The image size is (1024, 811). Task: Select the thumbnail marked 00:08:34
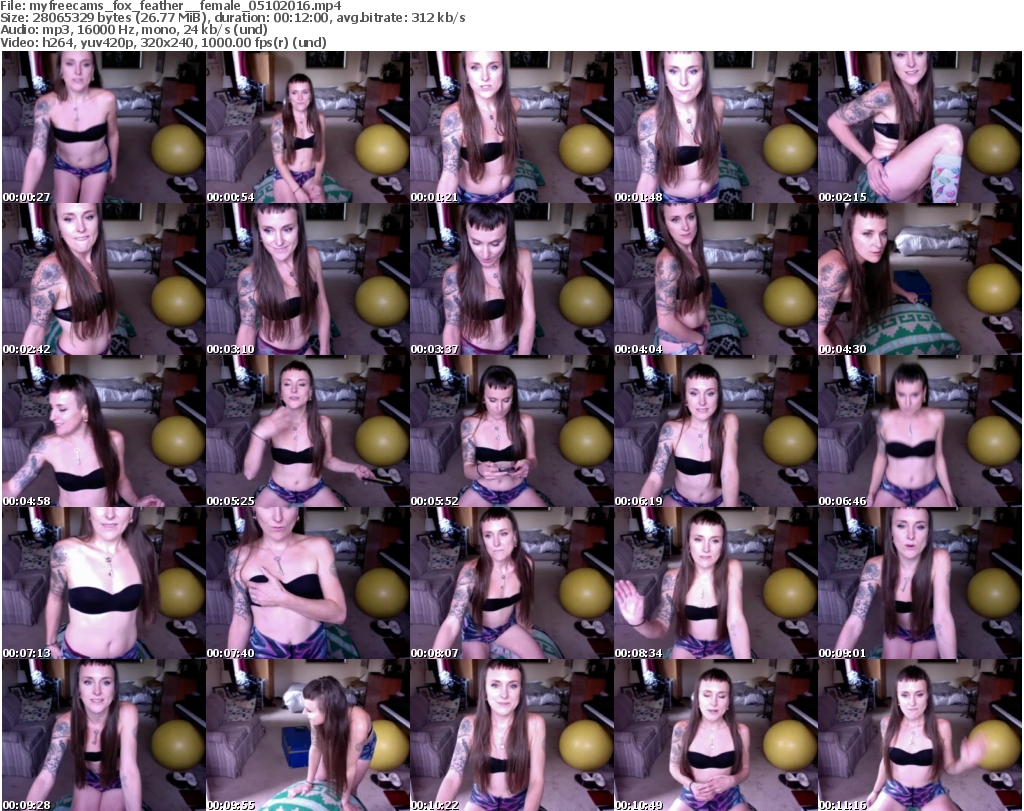(x=715, y=583)
